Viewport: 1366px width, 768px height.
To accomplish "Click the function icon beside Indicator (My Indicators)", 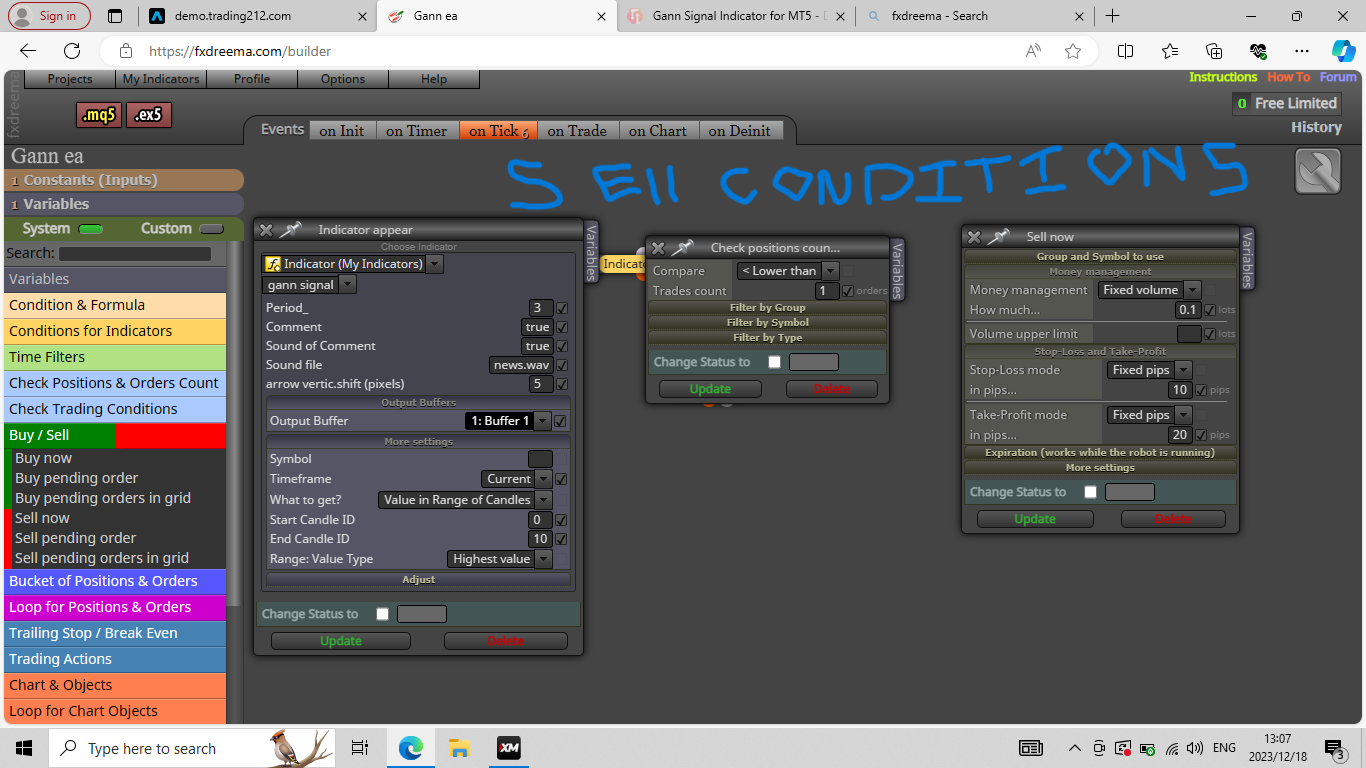I will coord(273,264).
